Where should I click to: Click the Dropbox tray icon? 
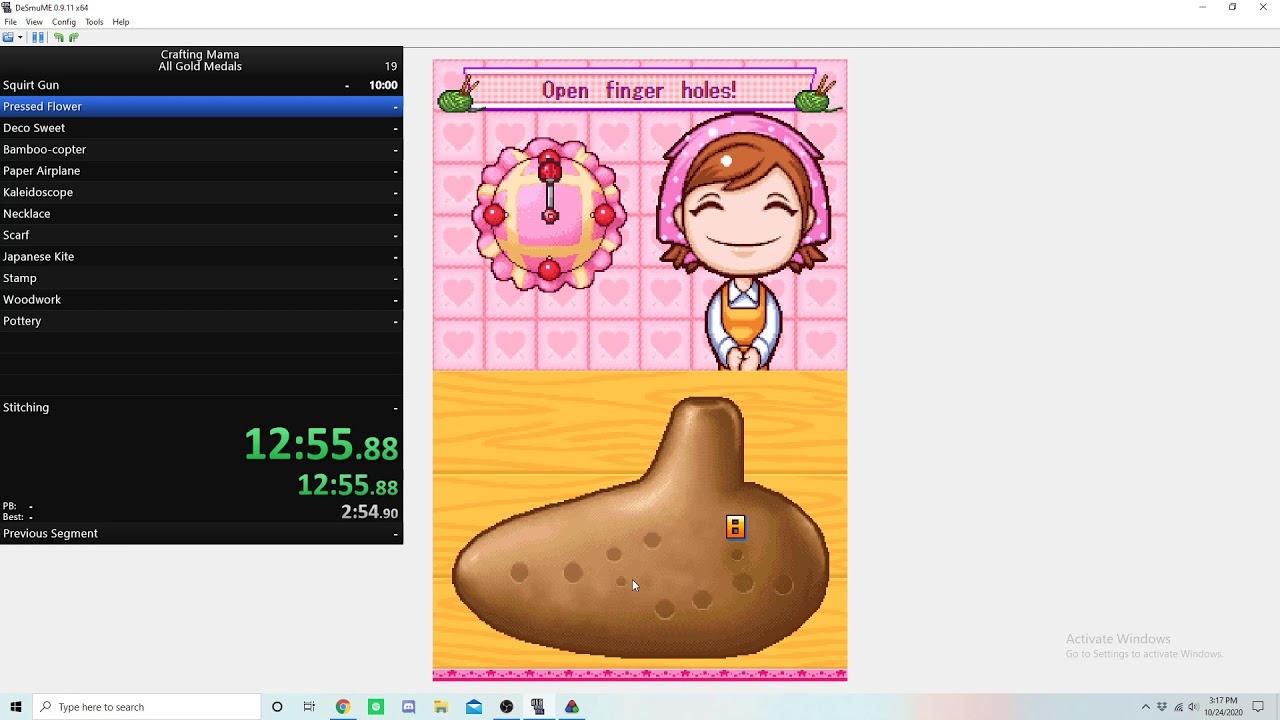tap(1162, 707)
